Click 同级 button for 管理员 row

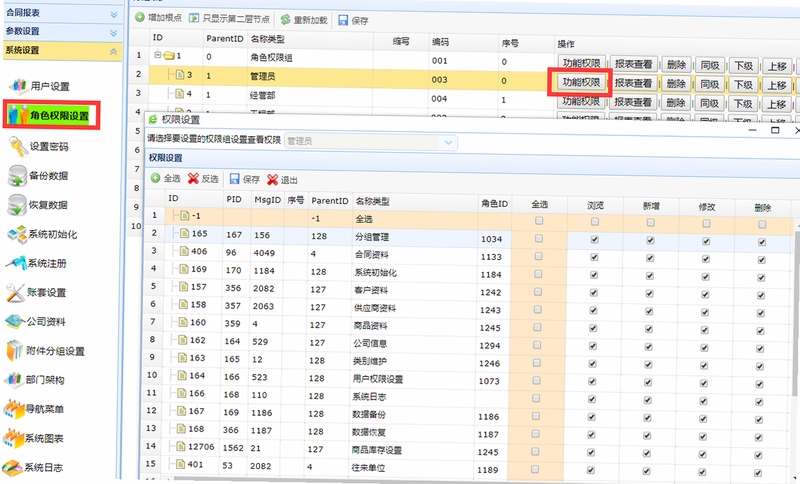tap(710, 84)
